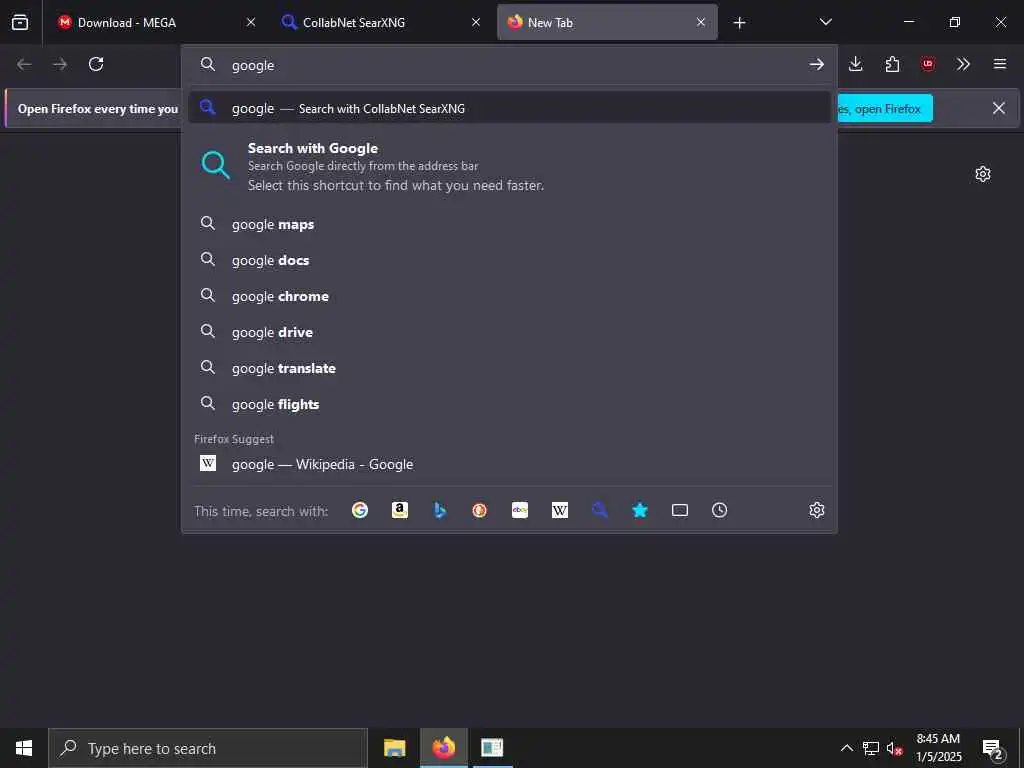Open the muted volume tray icon
Viewport: 1024px width, 768px height.
pos(895,748)
